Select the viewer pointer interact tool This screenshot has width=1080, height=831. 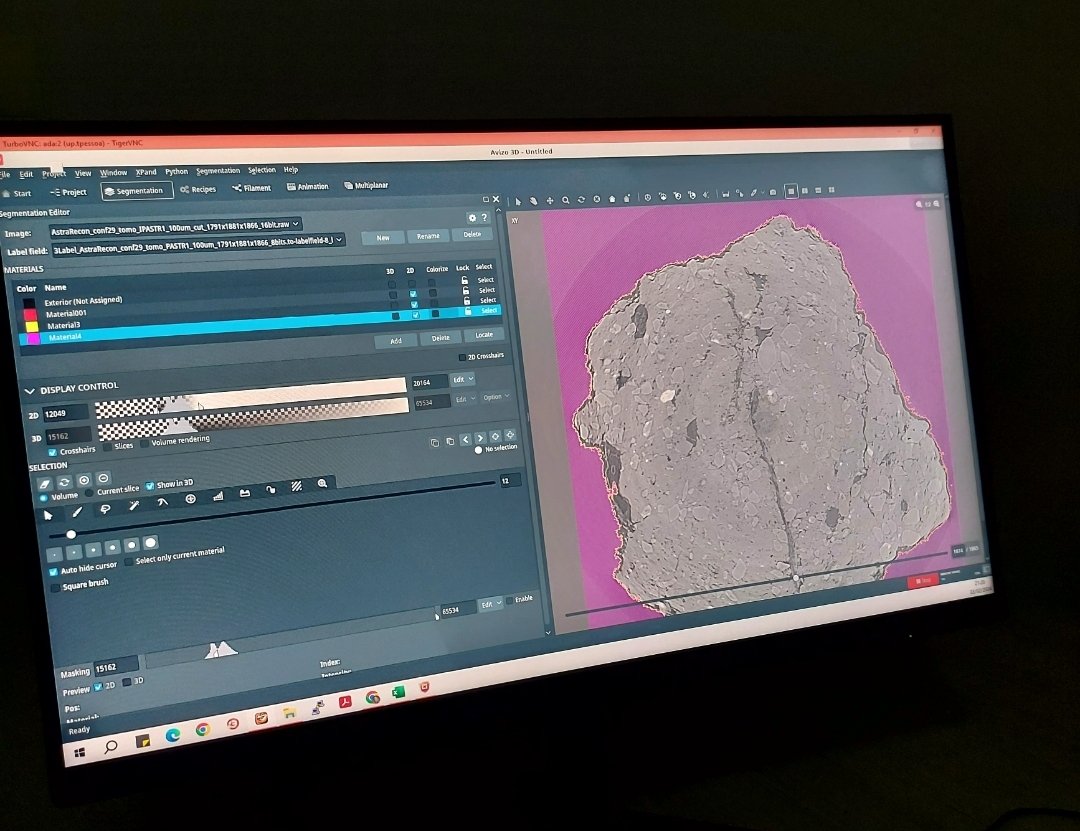(518, 201)
